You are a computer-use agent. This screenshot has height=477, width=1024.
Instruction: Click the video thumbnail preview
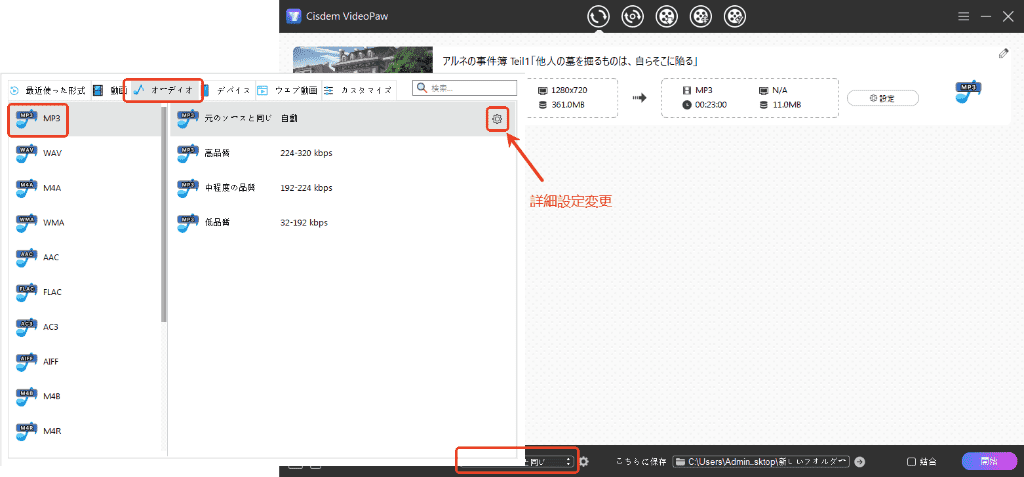tap(363, 59)
